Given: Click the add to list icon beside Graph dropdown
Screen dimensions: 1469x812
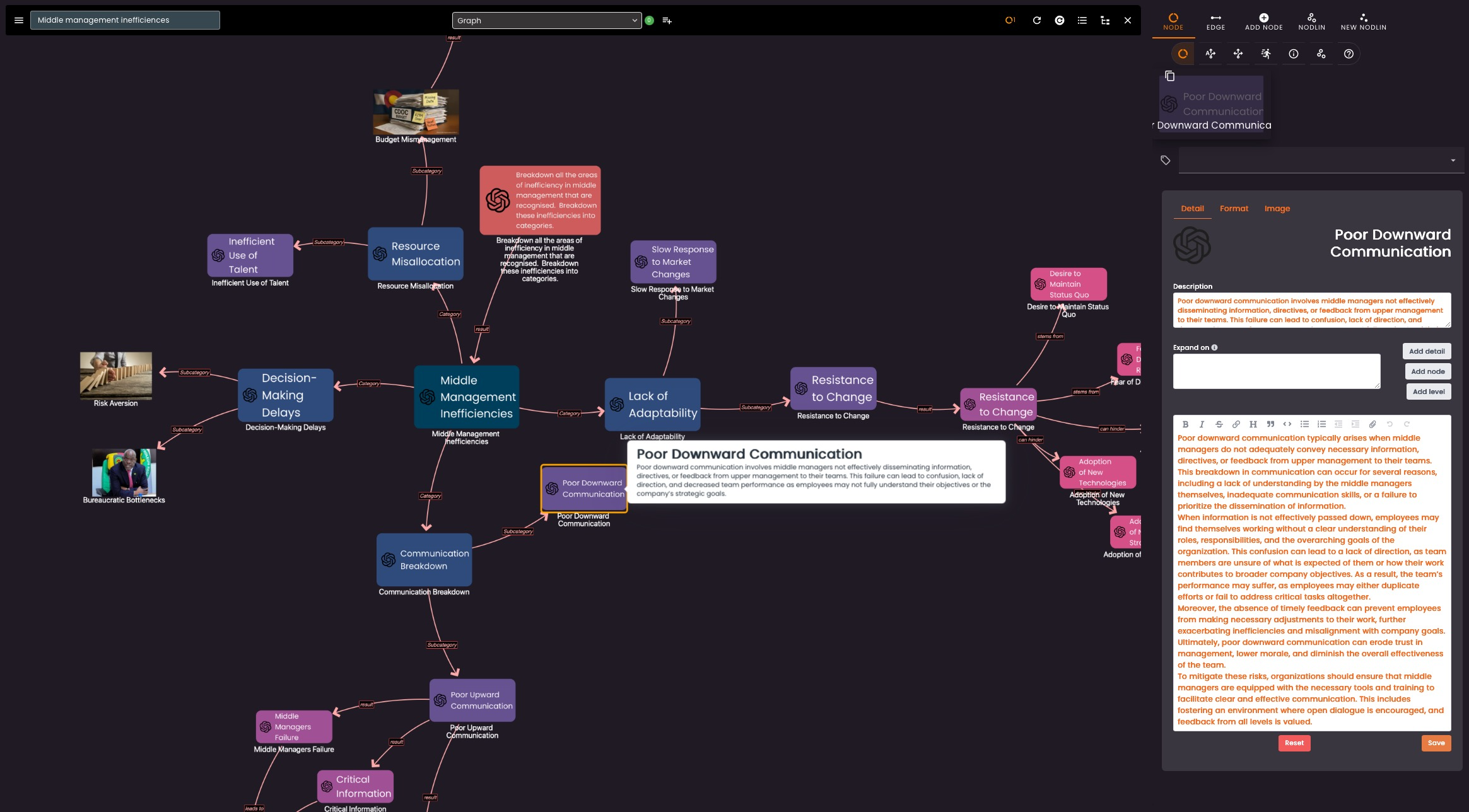Looking at the screenshot, I should (x=667, y=20).
